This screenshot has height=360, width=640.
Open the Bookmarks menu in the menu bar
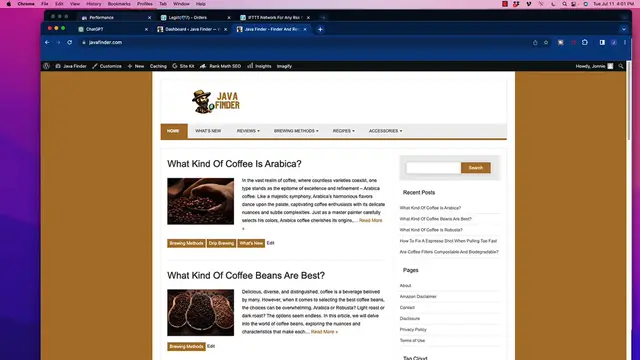click(119, 4)
